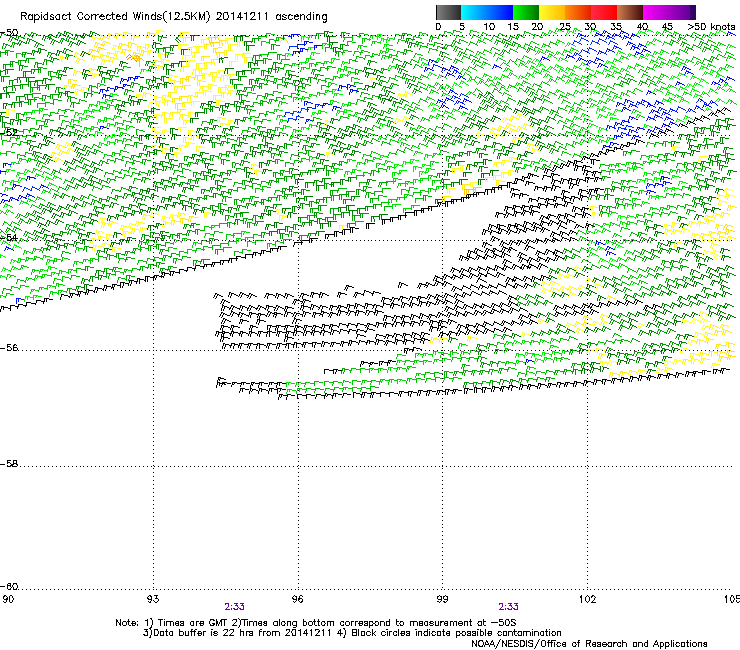Select the -54 latitude axis label
The width and height of the screenshot is (740, 650).
click(9, 237)
